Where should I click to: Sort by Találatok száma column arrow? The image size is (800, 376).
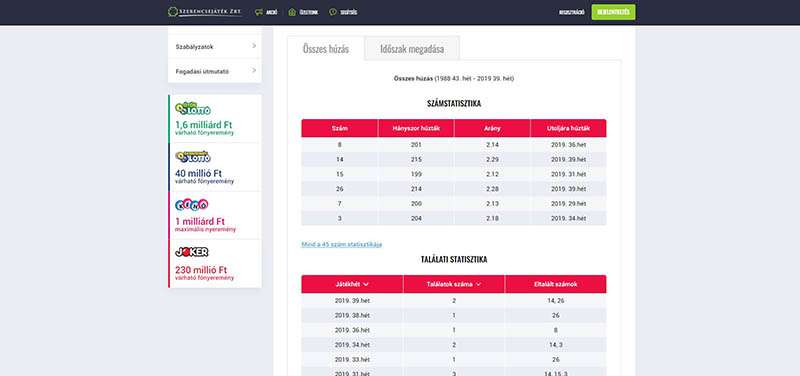point(478,284)
